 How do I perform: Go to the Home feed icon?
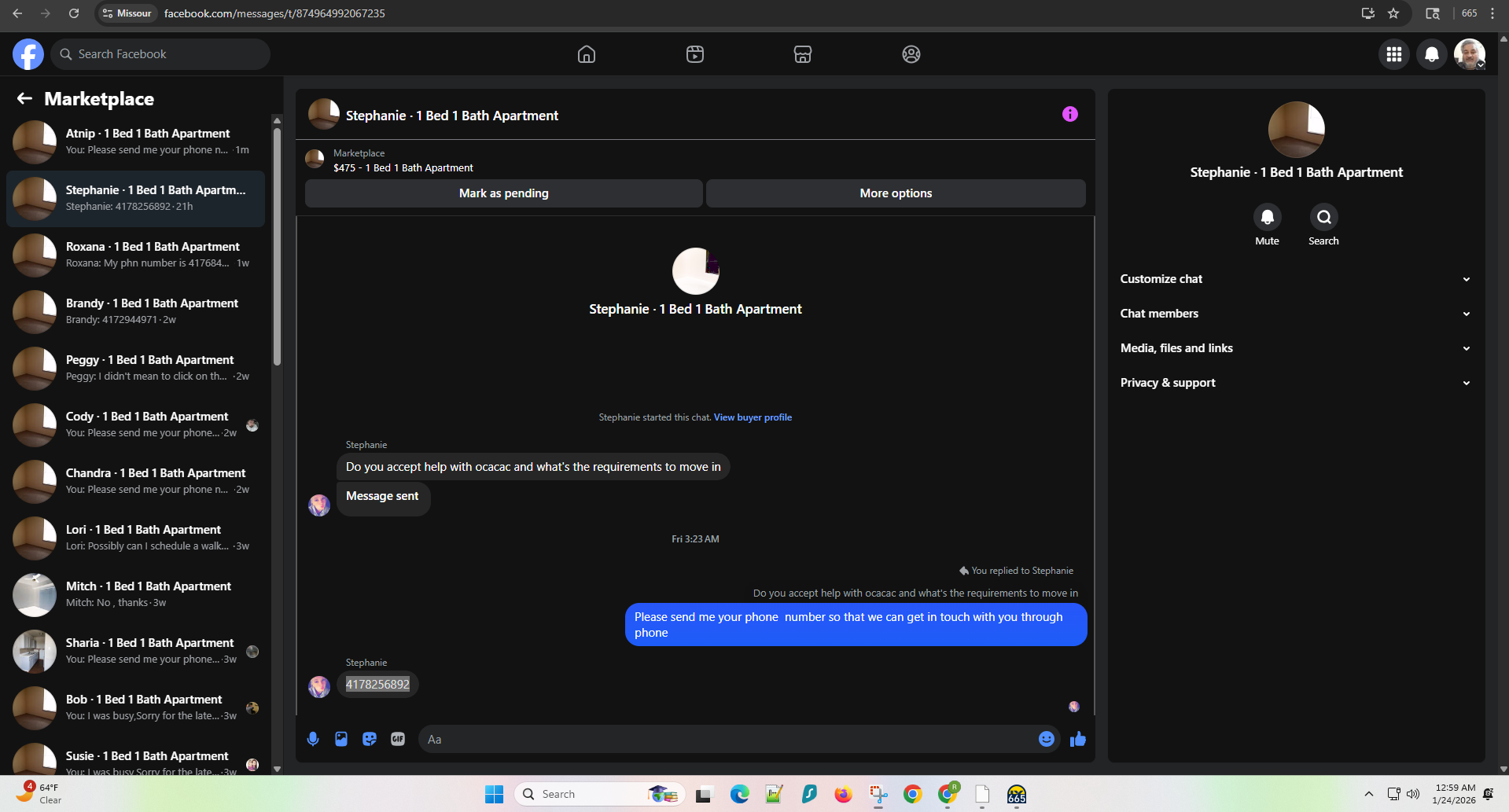(x=587, y=54)
